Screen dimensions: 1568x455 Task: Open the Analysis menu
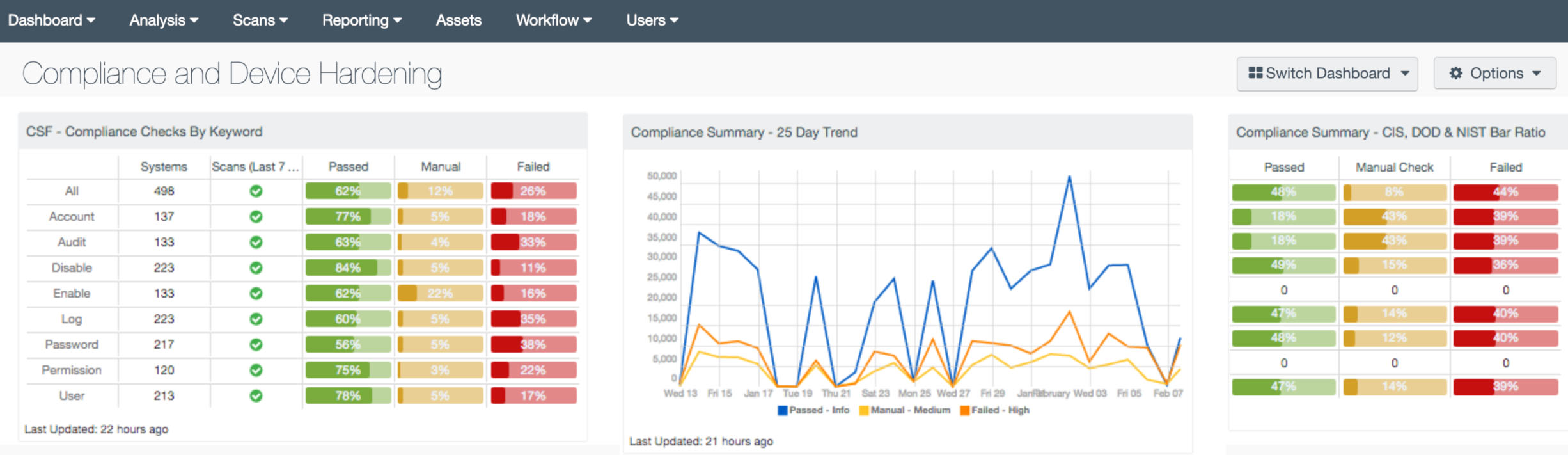(x=164, y=20)
